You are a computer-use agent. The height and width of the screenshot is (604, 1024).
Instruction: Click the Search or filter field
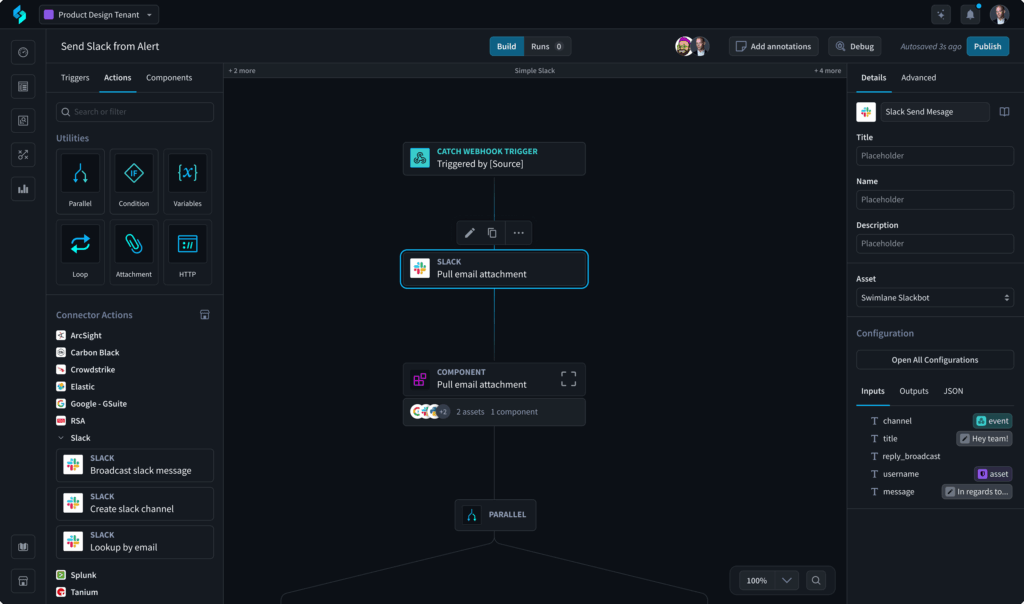coord(135,112)
